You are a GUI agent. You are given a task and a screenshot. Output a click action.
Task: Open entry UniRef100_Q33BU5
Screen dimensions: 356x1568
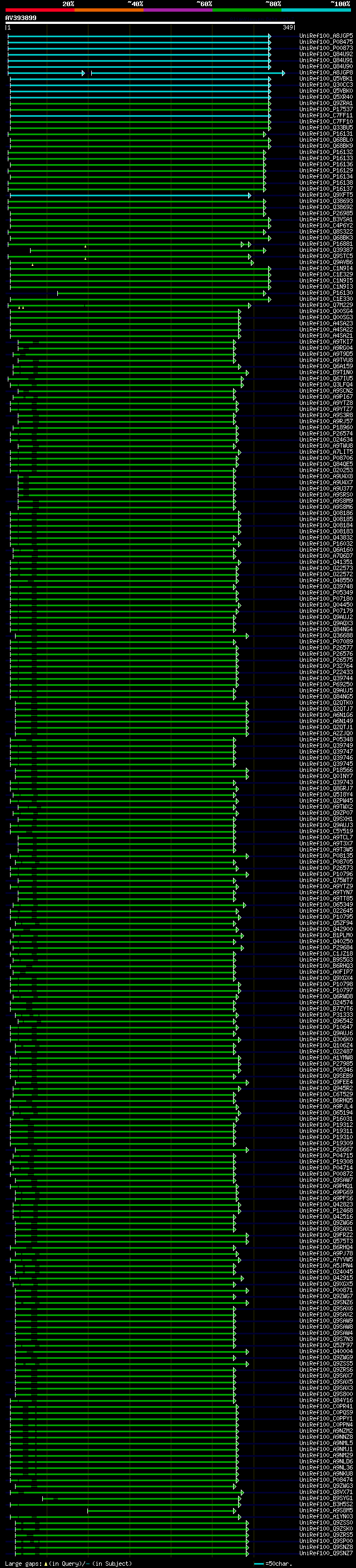pos(325,128)
